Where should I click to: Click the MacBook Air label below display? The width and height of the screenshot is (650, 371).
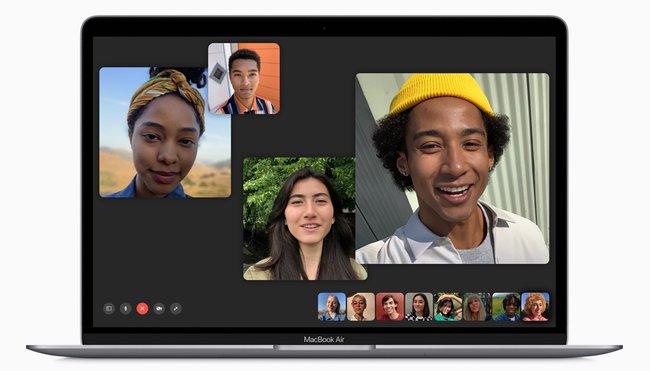[324, 339]
